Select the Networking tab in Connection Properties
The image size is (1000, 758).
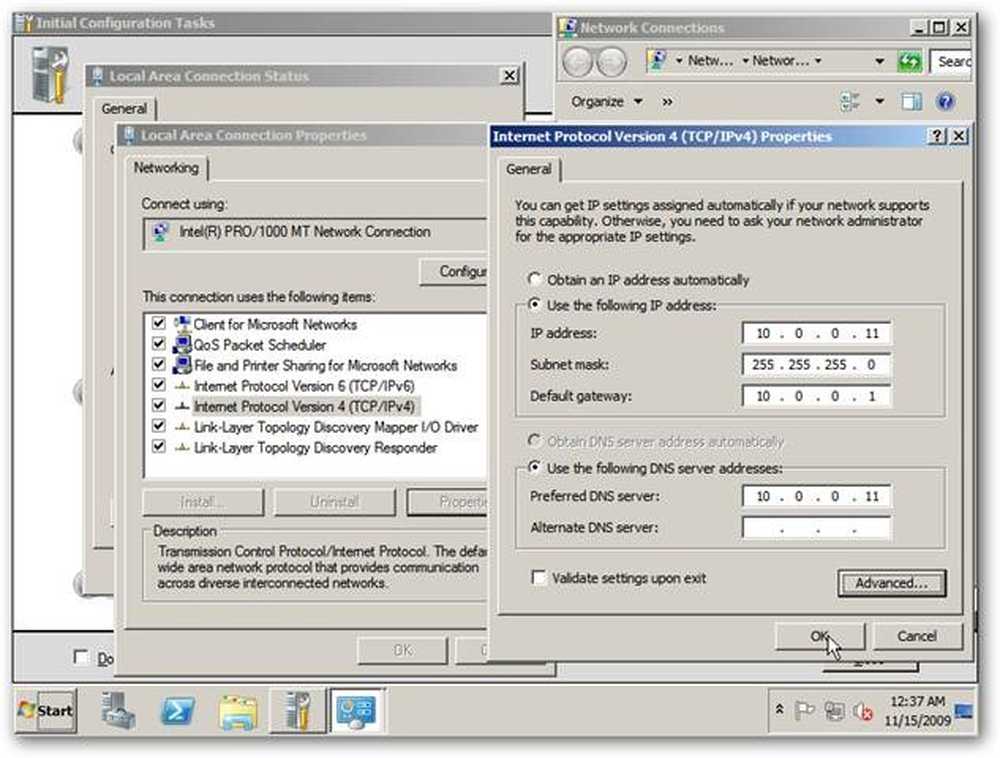(x=166, y=168)
